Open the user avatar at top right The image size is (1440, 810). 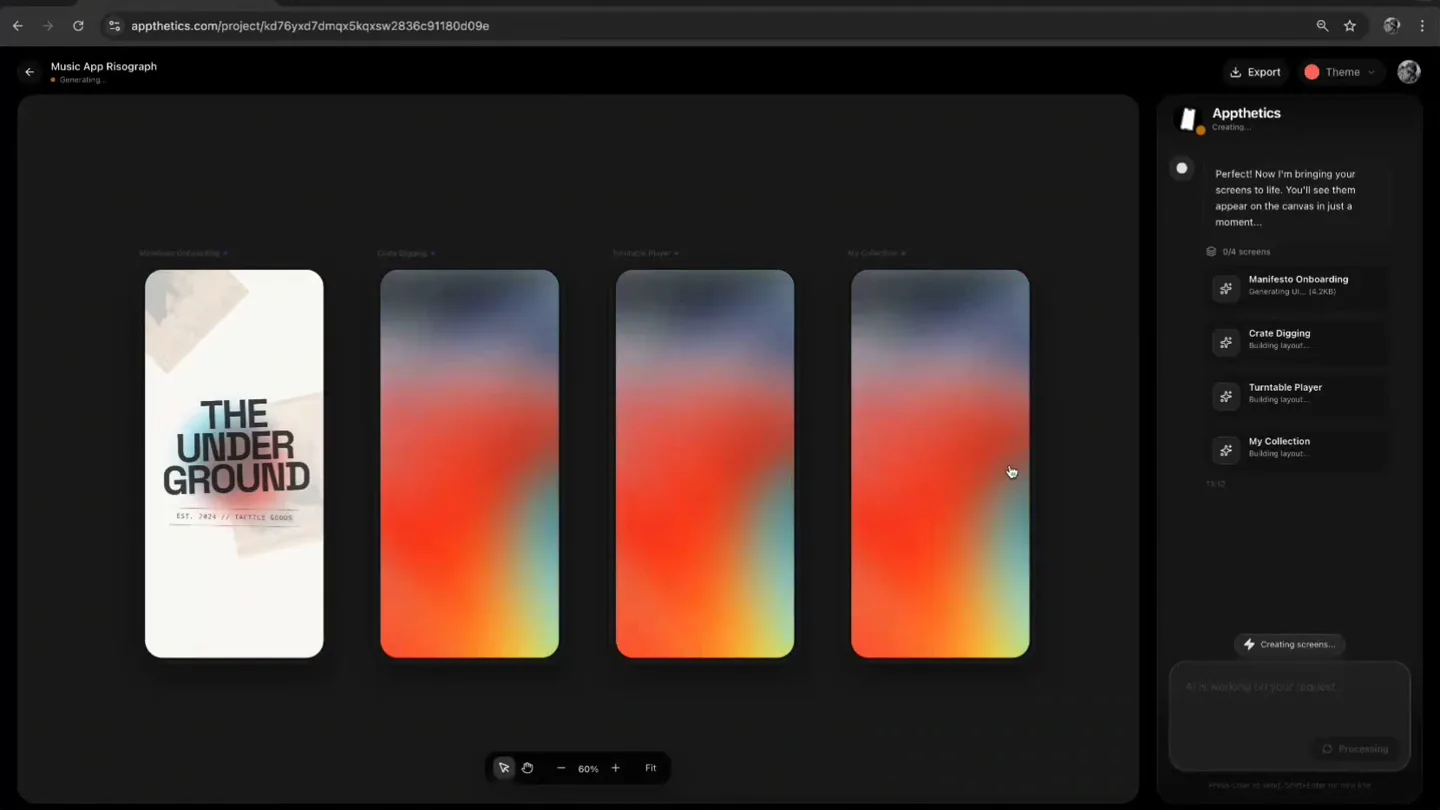pos(1408,72)
